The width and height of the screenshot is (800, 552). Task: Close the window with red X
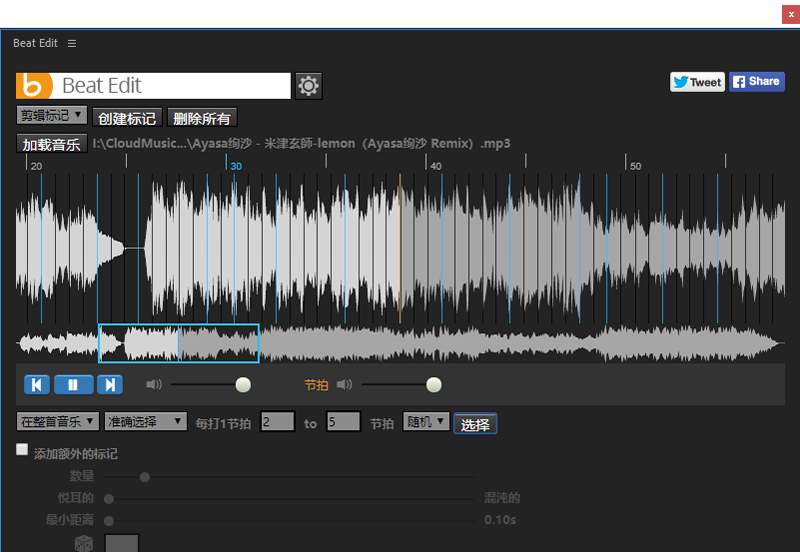(x=791, y=14)
